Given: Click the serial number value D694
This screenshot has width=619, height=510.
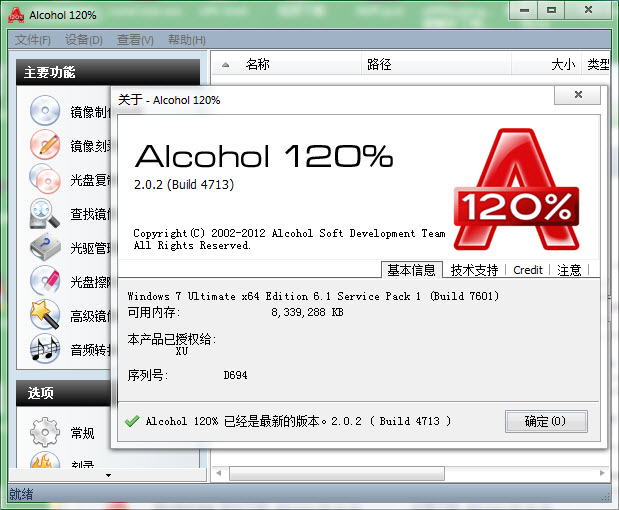Looking at the screenshot, I should [235, 375].
